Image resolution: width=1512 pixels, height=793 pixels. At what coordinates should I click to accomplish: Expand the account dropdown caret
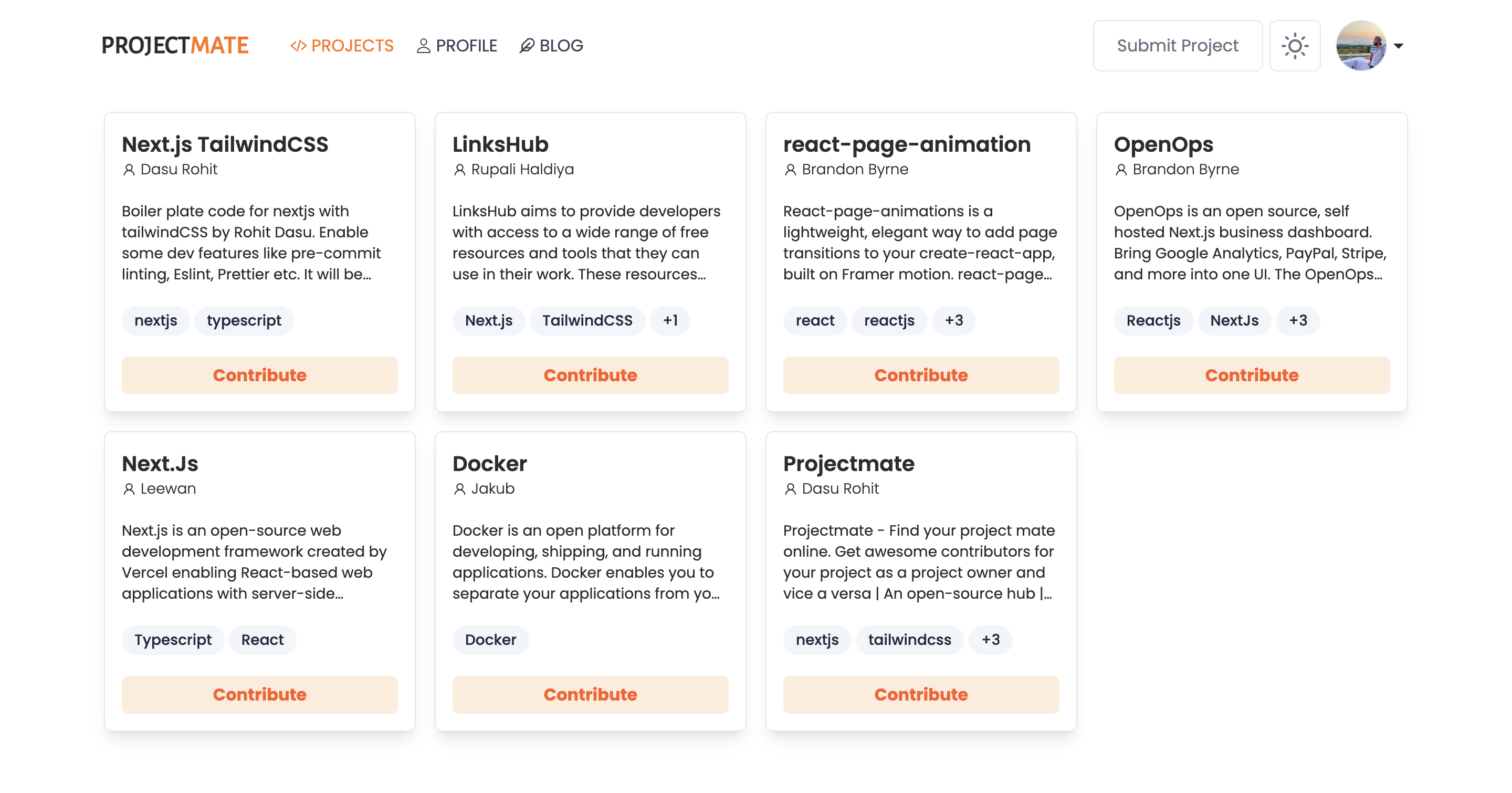[x=1399, y=46]
